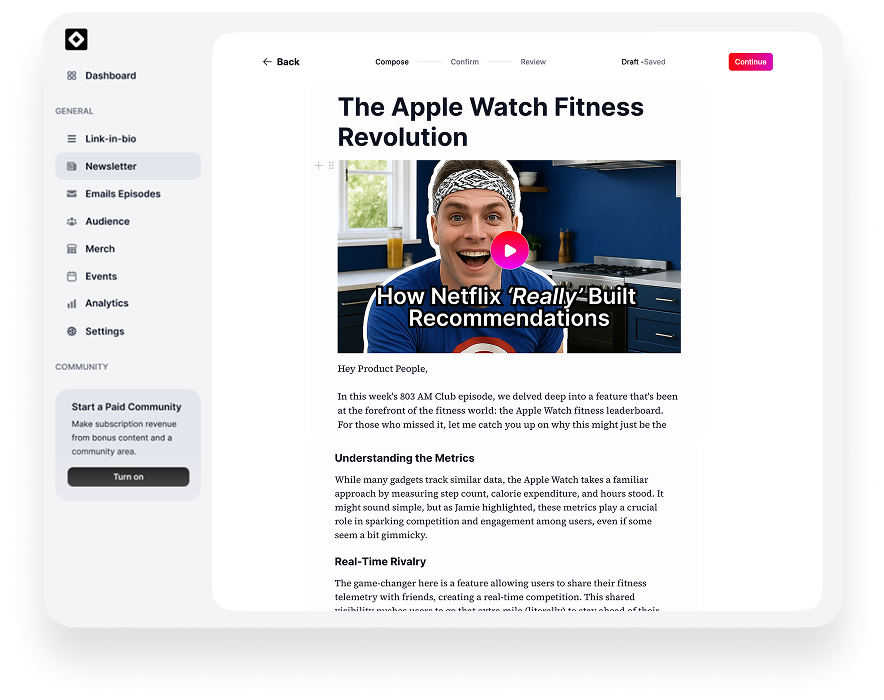The image size is (884, 700).
Task: Click the Dashboard grid icon
Action: [72, 76]
